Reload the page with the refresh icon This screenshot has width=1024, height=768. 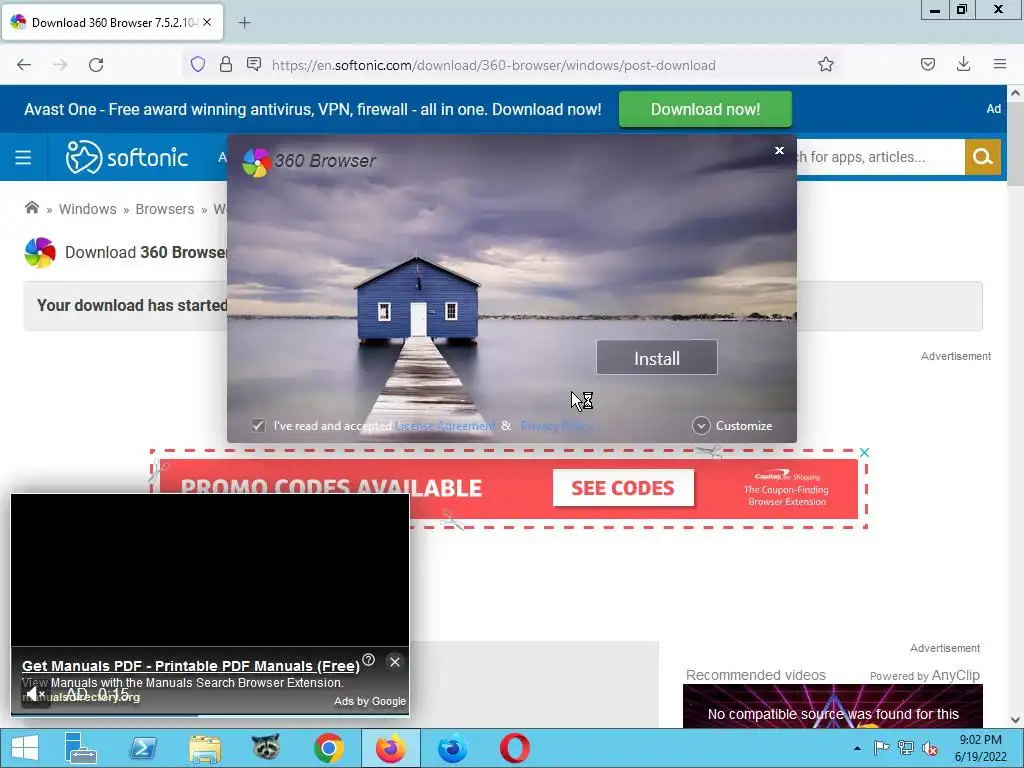(x=96, y=65)
